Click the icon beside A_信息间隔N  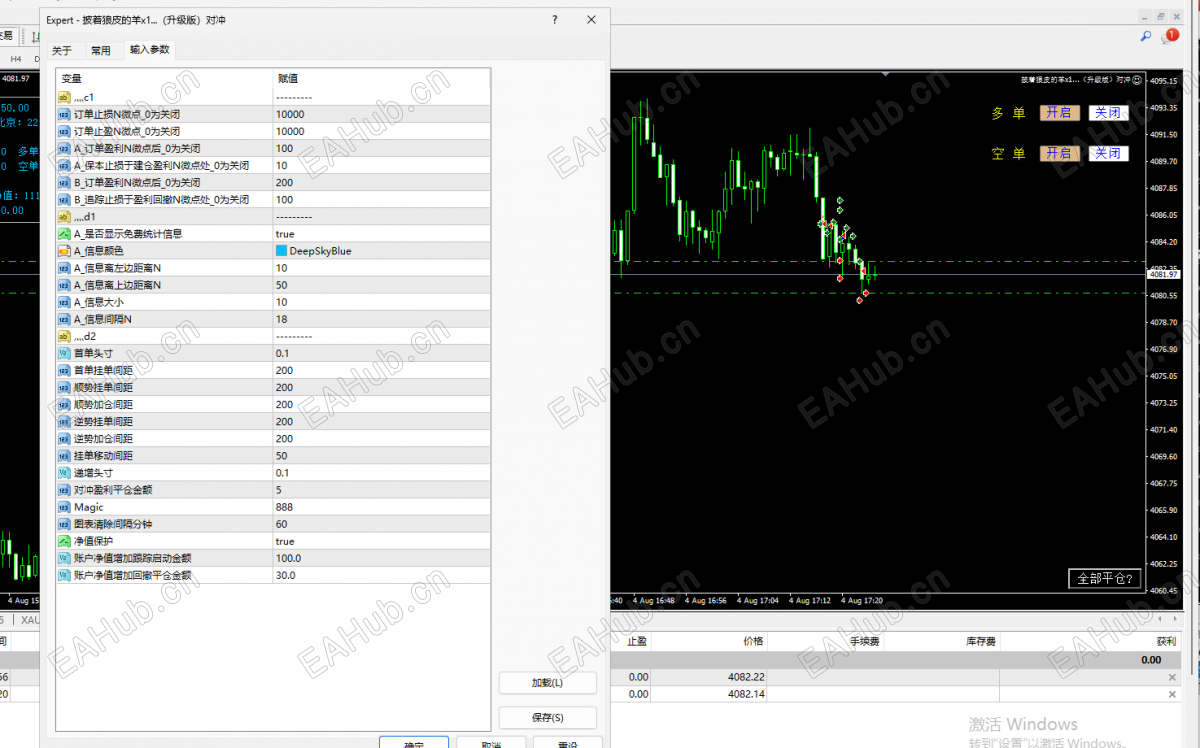[x=64, y=319]
